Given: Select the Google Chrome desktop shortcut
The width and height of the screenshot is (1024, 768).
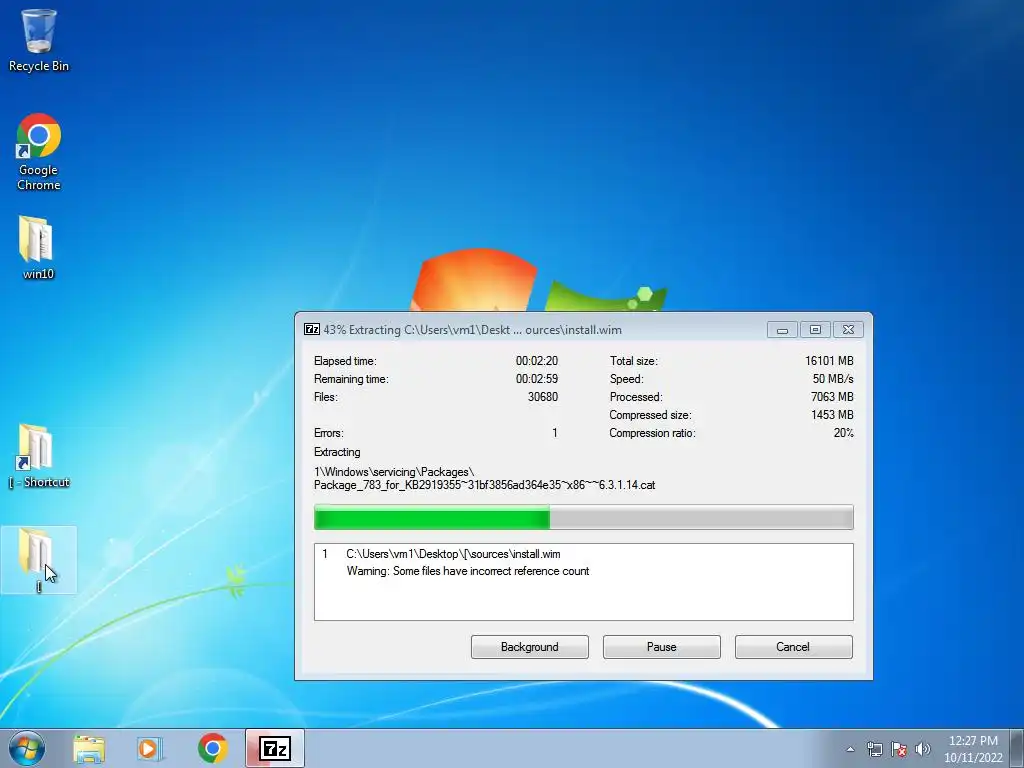Looking at the screenshot, I should coord(39,152).
